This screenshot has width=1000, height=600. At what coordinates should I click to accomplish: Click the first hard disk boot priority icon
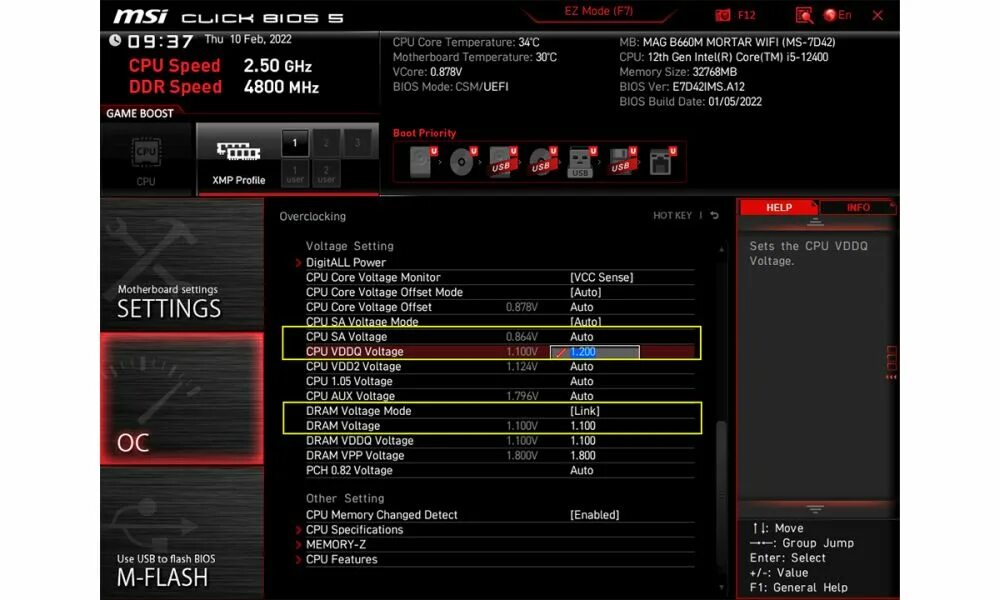point(423,162)
